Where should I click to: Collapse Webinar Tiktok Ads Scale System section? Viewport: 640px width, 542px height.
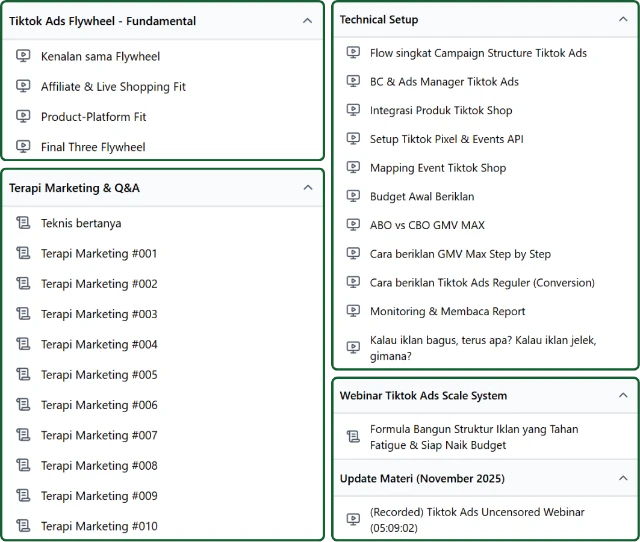(624, 395)
